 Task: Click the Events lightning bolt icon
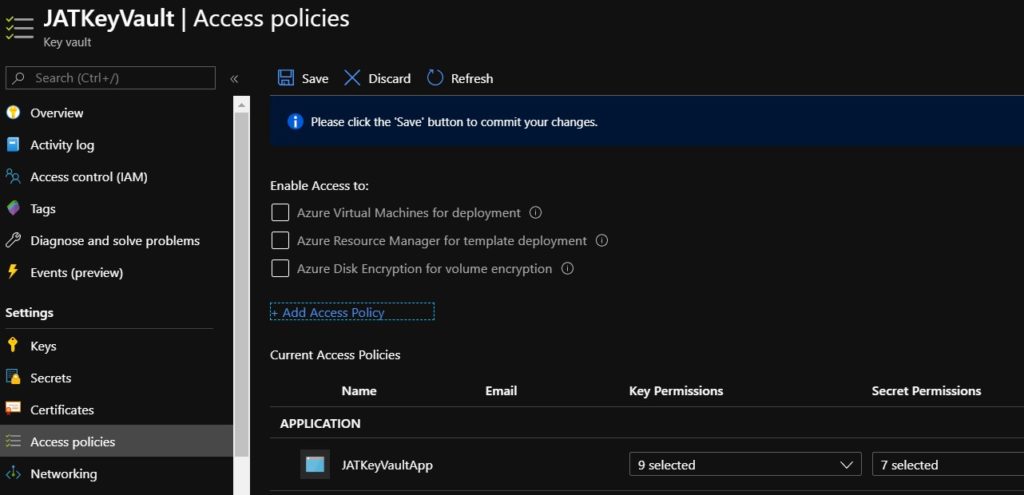coord(13,272)
